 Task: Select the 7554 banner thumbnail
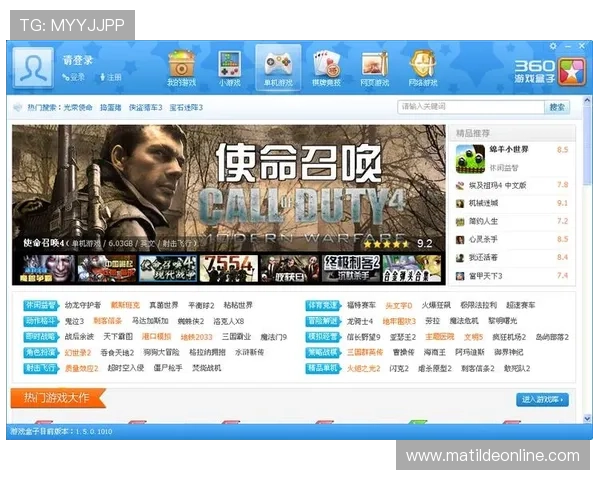point(228,269)
